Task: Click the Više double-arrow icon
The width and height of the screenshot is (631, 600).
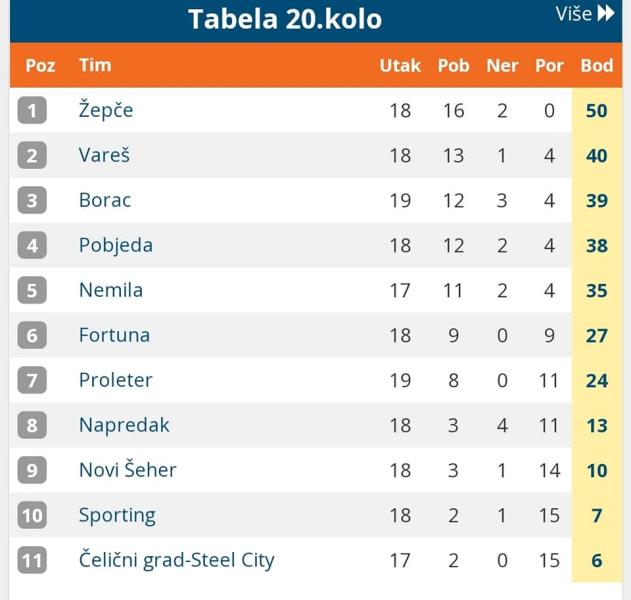Action: [x=606, y=13]
